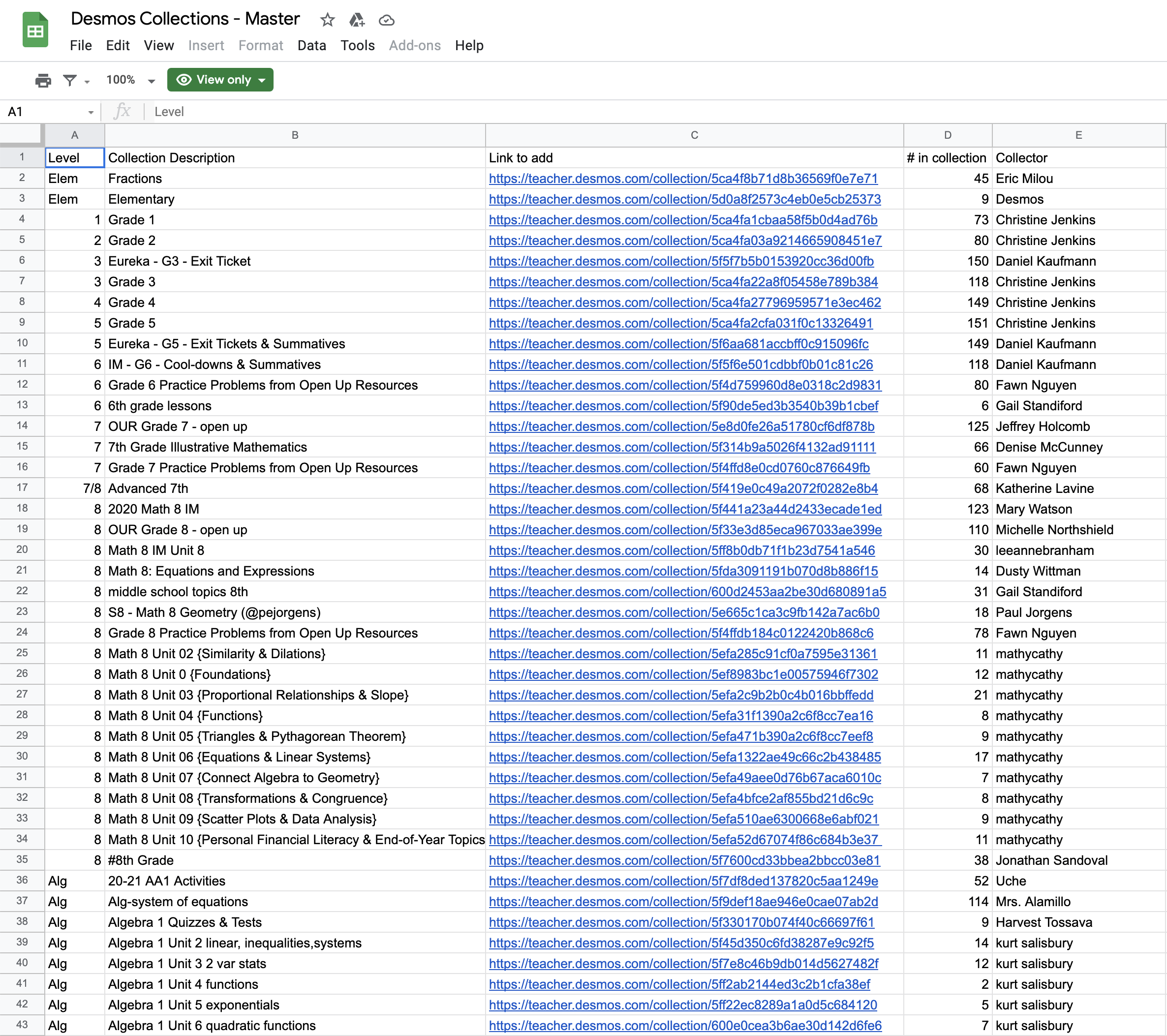This screenshot has height=1036, width=1167.
Task: Click the 7th Grade Illustrative Mathematics cell
Action: tap(295, 447)
